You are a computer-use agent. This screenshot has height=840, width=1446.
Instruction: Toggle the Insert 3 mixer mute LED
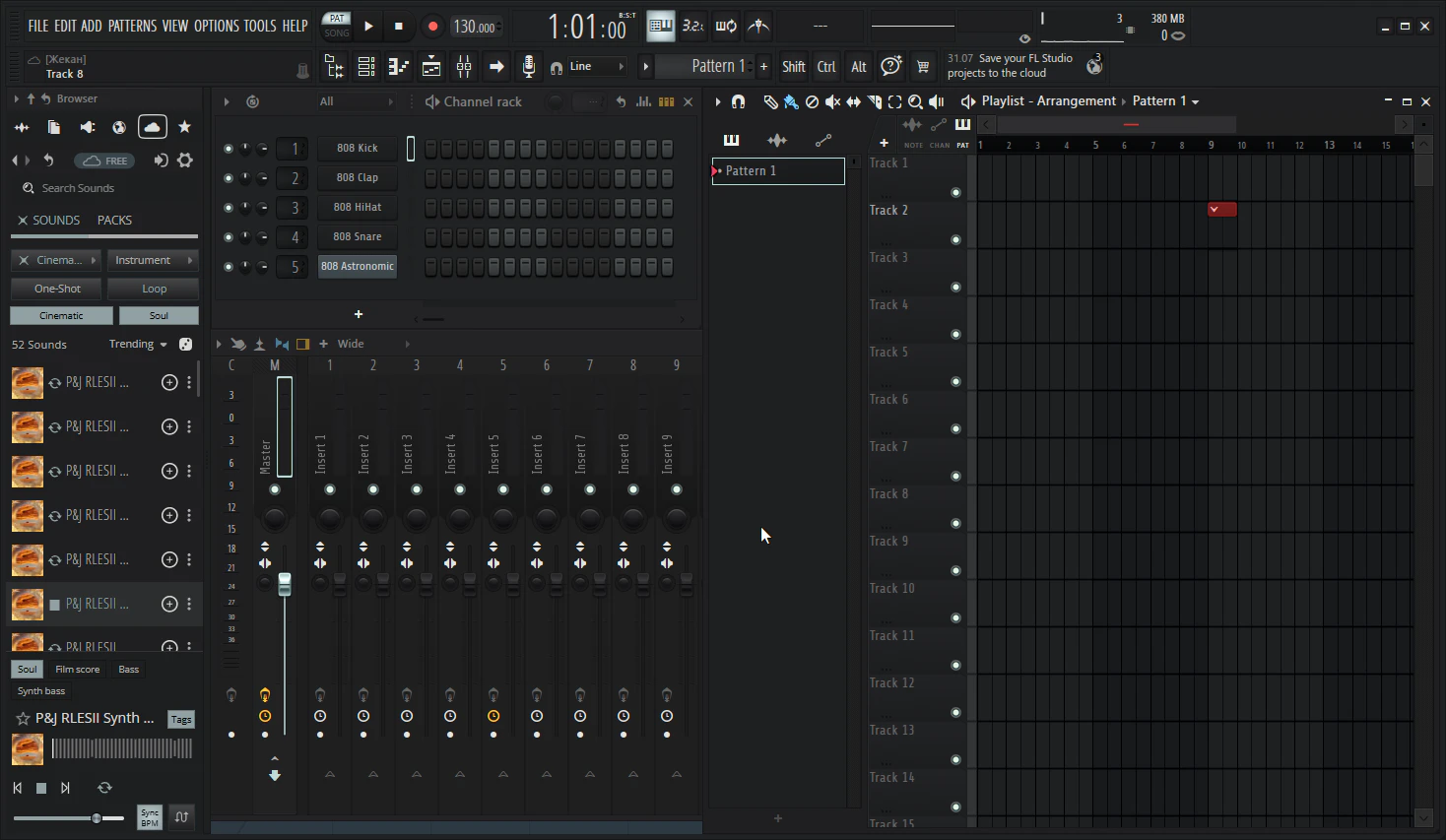(417, 489)
